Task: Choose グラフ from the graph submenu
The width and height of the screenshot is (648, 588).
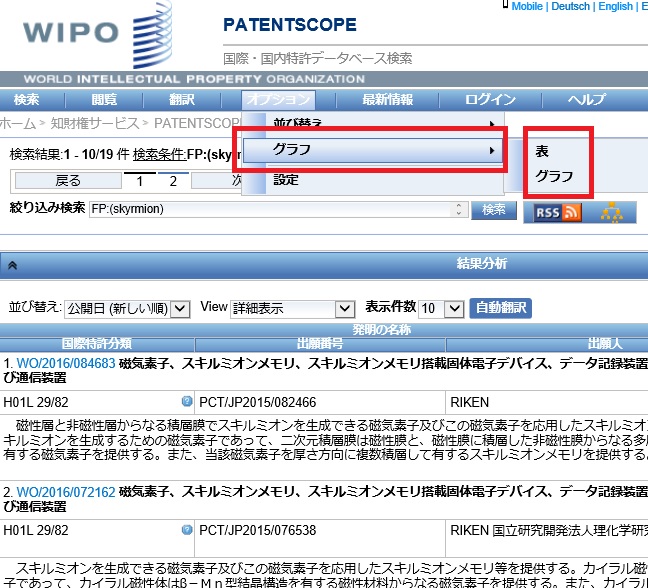Action: click(x=554, y=176)
